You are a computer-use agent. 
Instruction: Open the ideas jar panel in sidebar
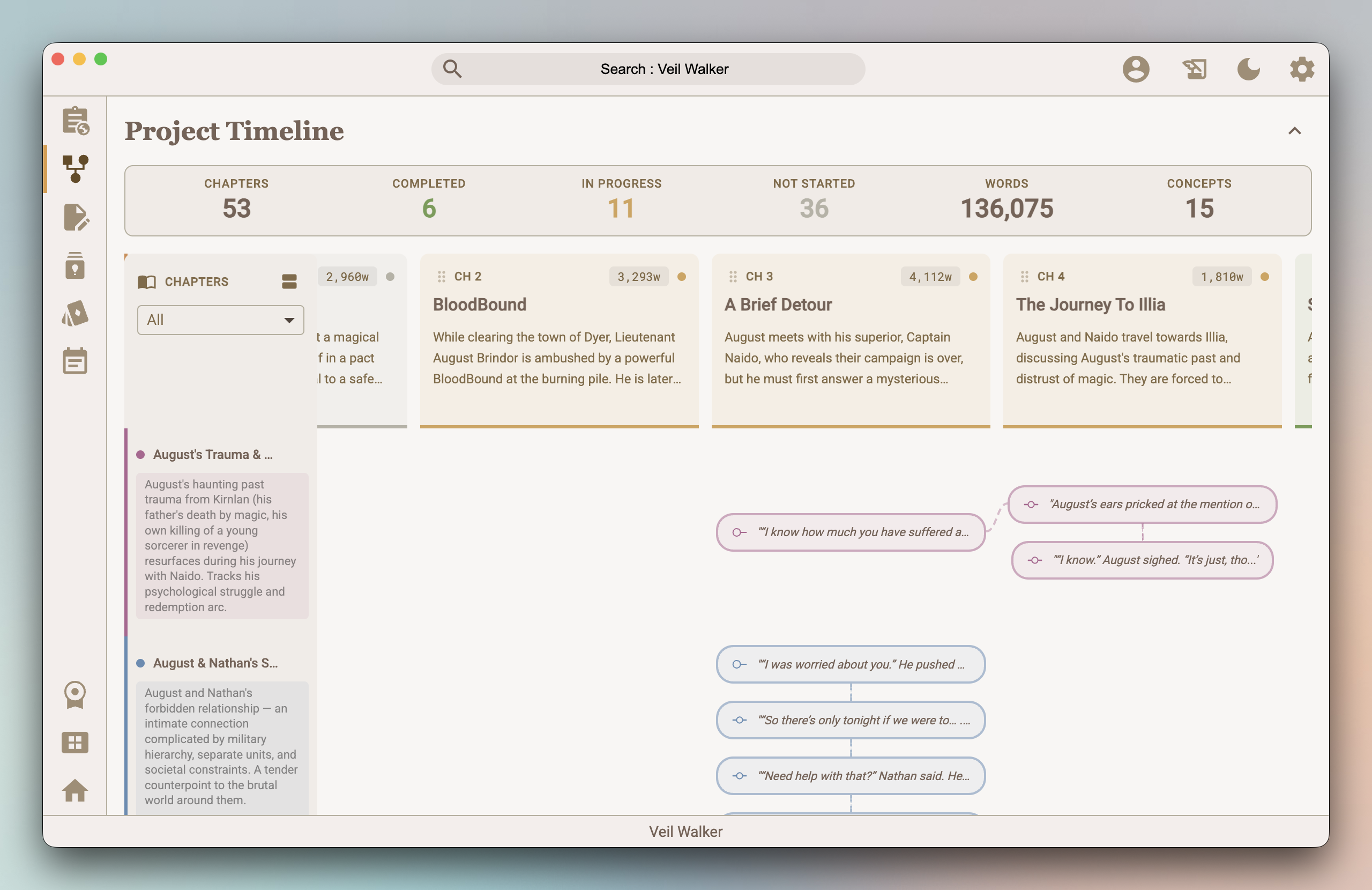pyautogui.click(x=76, y=265)
